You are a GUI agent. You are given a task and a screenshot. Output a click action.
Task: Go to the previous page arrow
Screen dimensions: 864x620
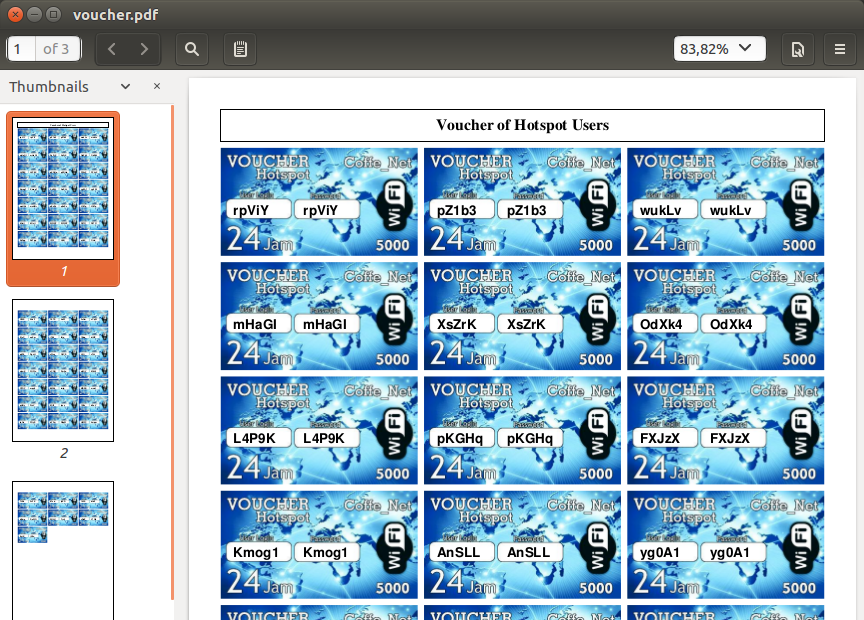coord(112,49)
